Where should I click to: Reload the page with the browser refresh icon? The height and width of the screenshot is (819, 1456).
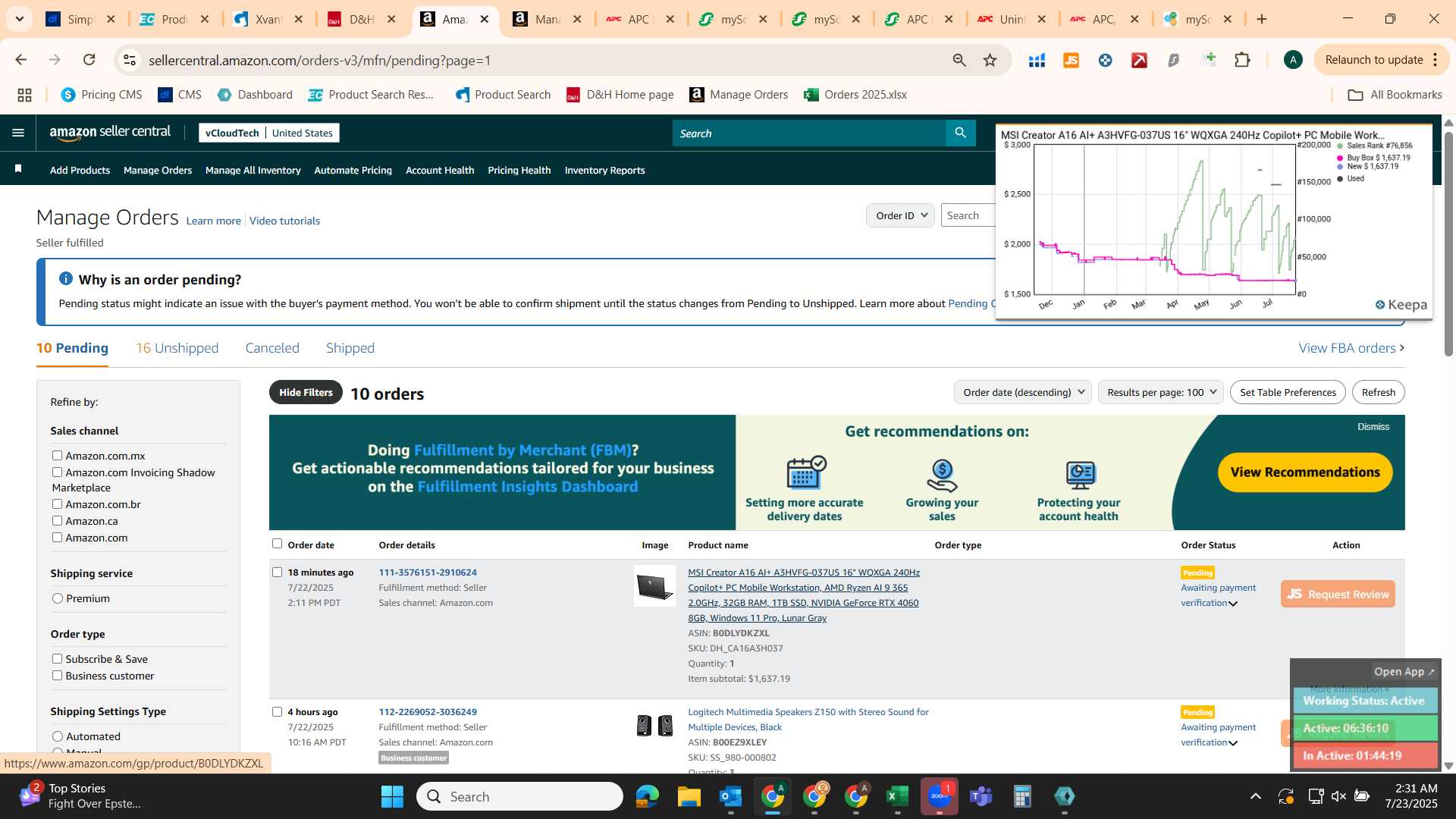click(x=89, y=60)
